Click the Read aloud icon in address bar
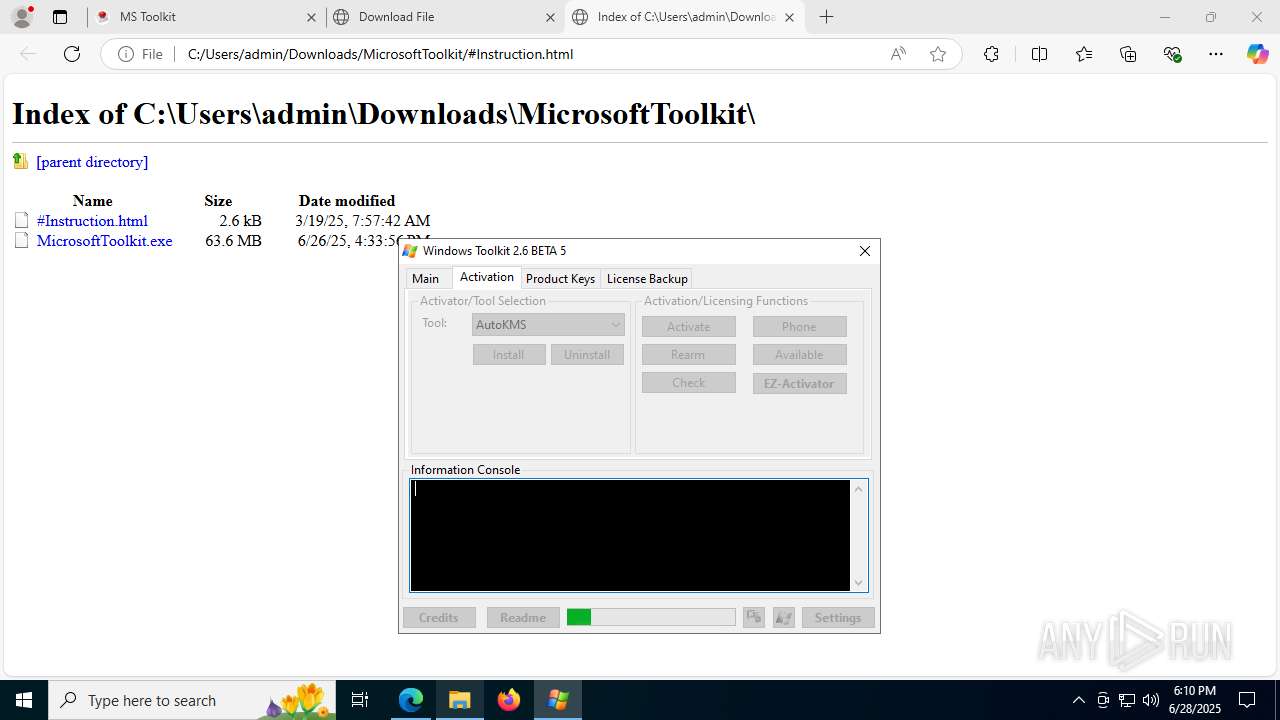The width and height of the screenshot is (1280, 720). tap(898, 54)
